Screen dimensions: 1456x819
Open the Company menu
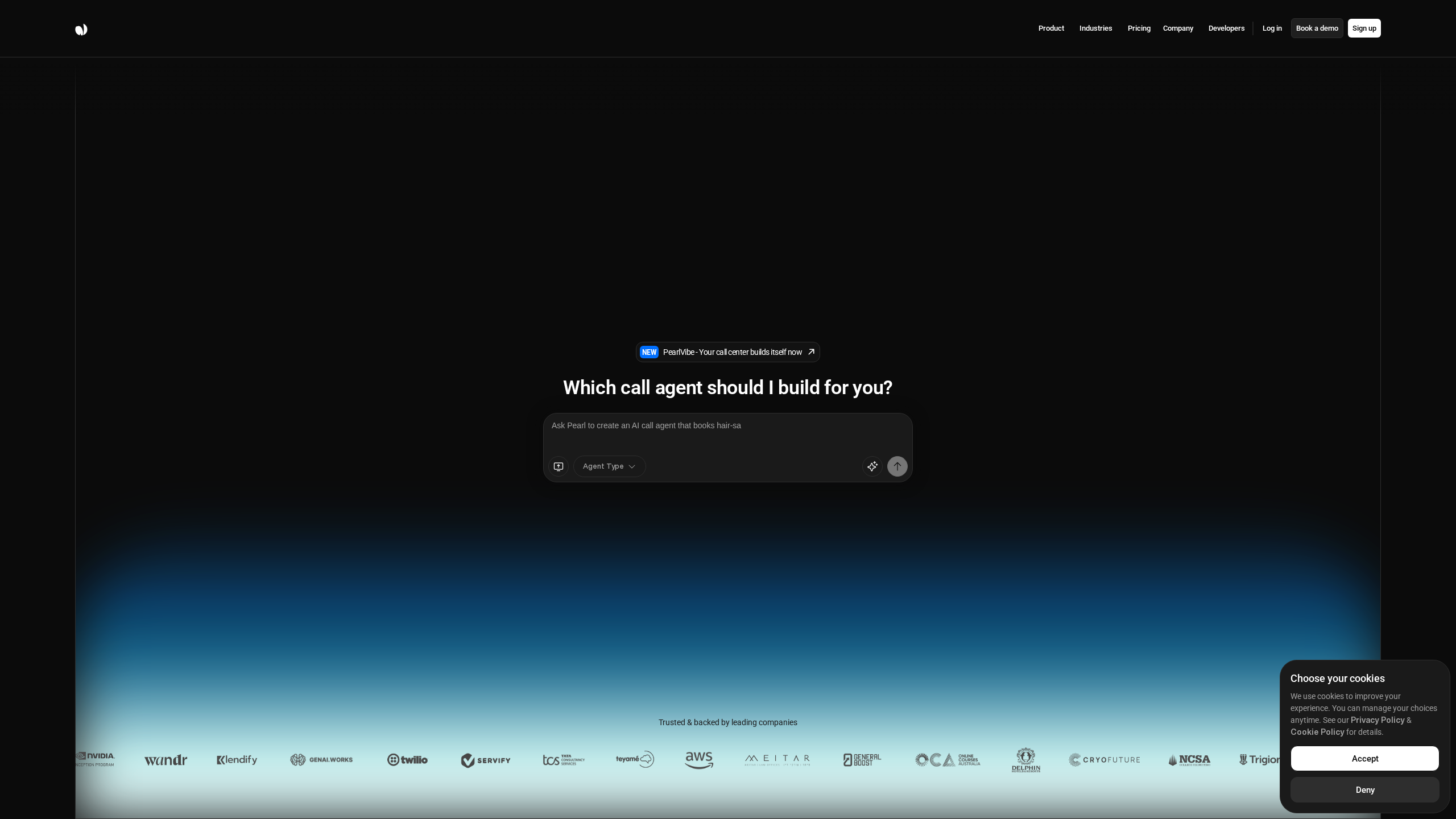point(1178,28)
